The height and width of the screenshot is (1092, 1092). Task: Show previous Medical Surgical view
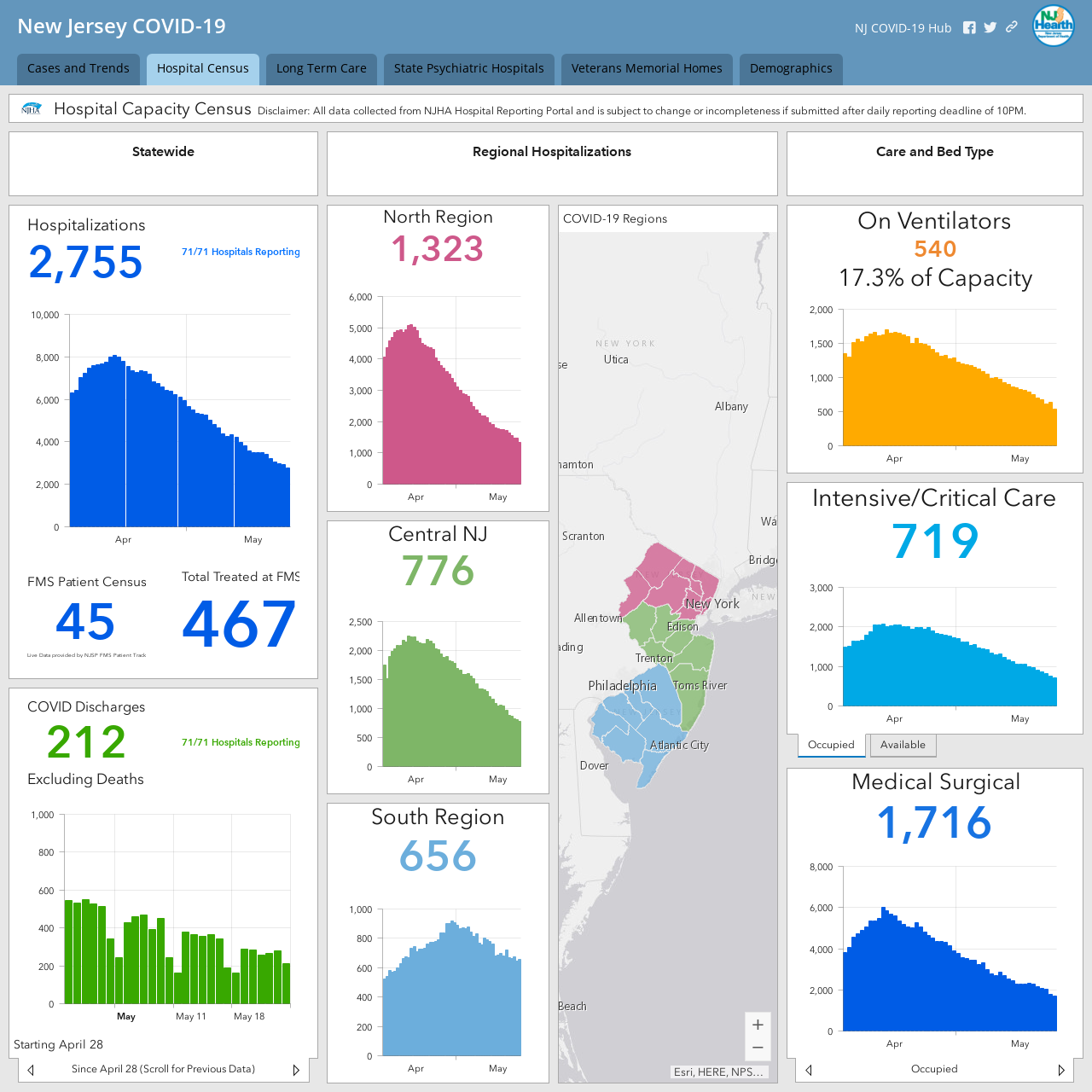coord(809,1070)
